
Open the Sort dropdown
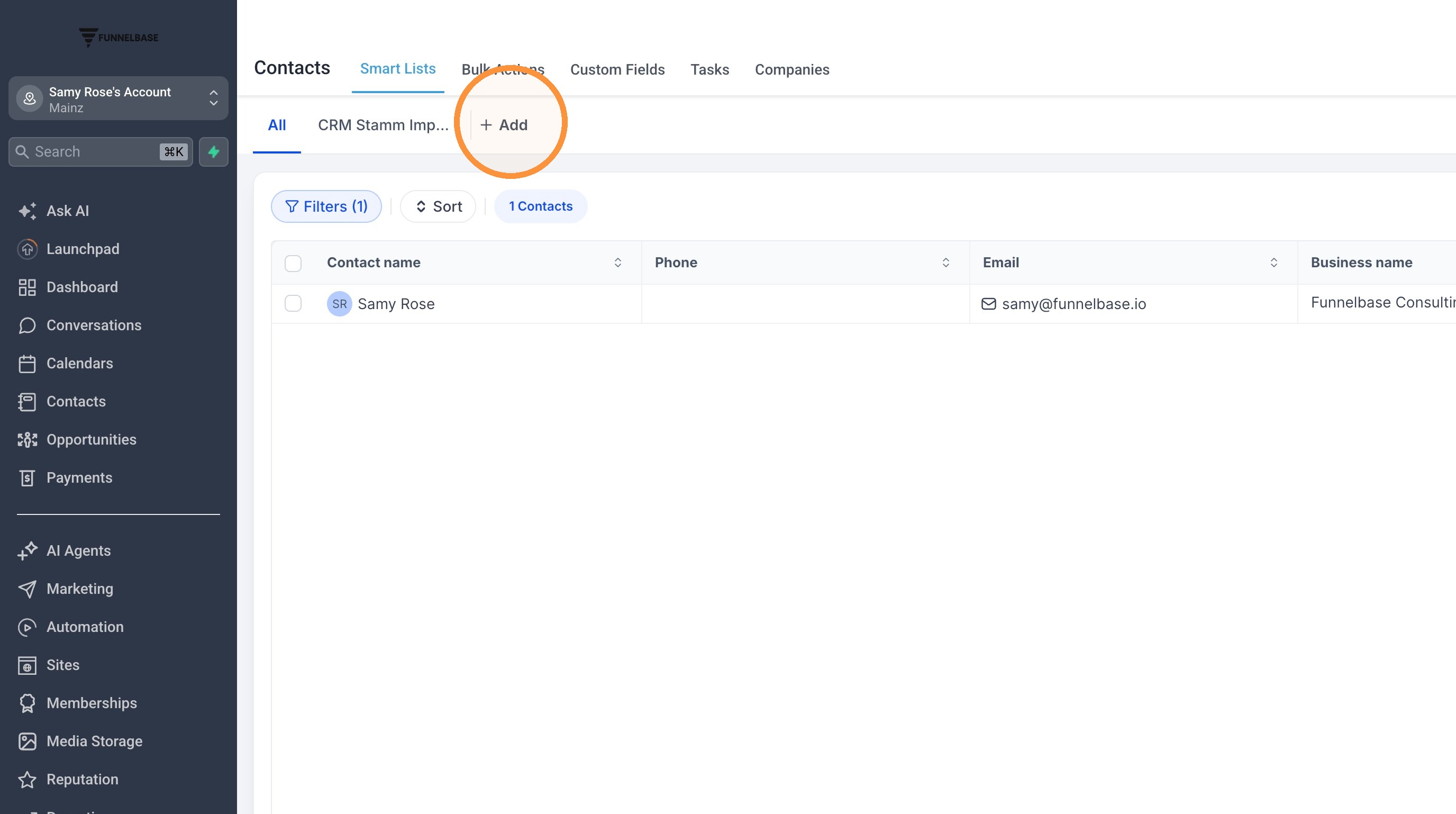(439, 206)
